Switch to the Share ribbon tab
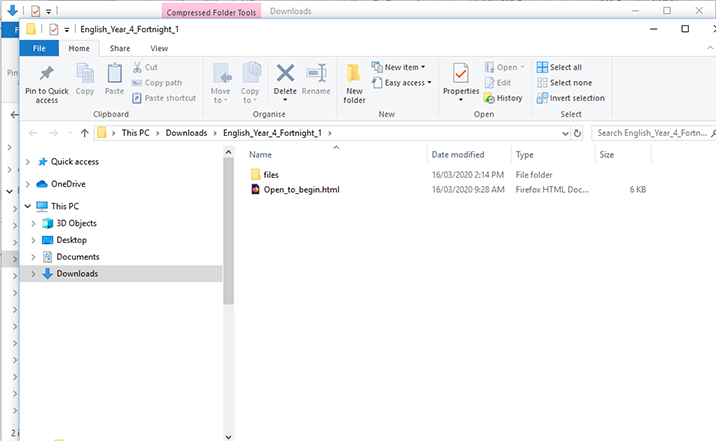Viewport: 716px width, 441px height. [x=120, y=48]
